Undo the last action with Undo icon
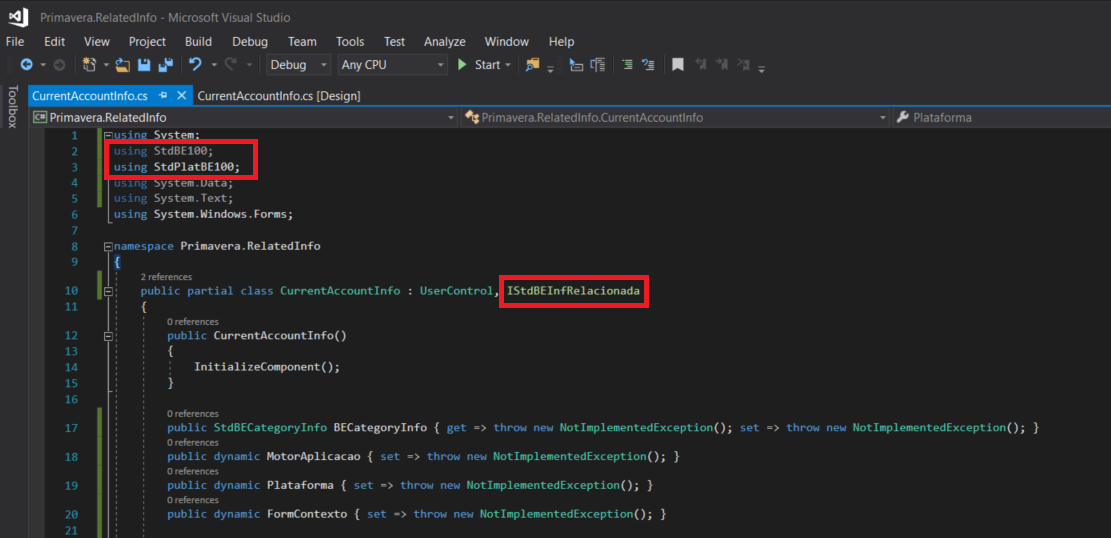Screen dimensions: 1111x538 (x=196, y=65)
